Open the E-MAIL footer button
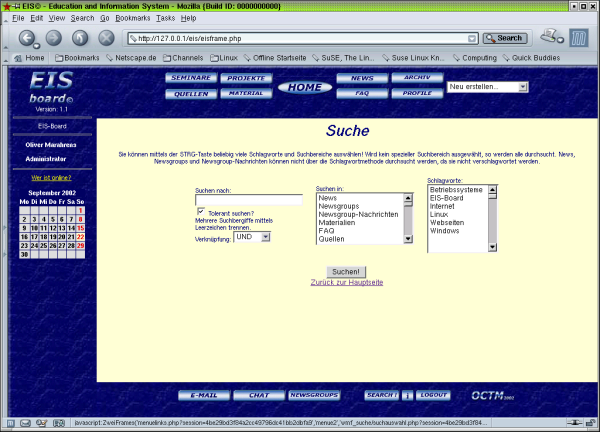This screenshot has height=432, width=600. tap(204, 395)
